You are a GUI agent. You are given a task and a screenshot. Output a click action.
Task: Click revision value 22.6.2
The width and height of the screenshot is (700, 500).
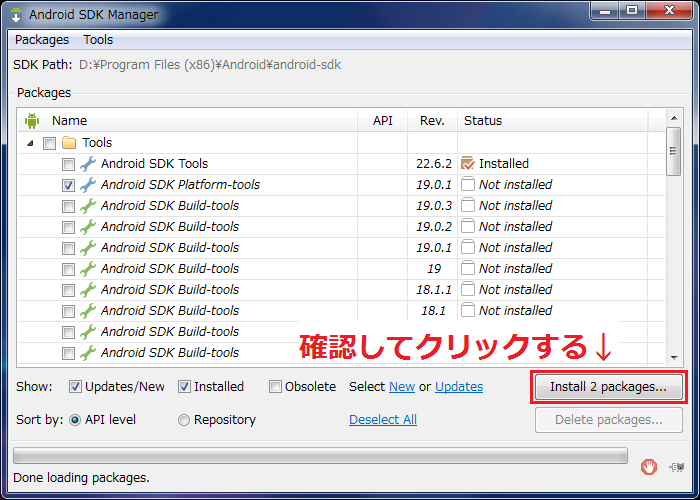(x=434, y=164)
